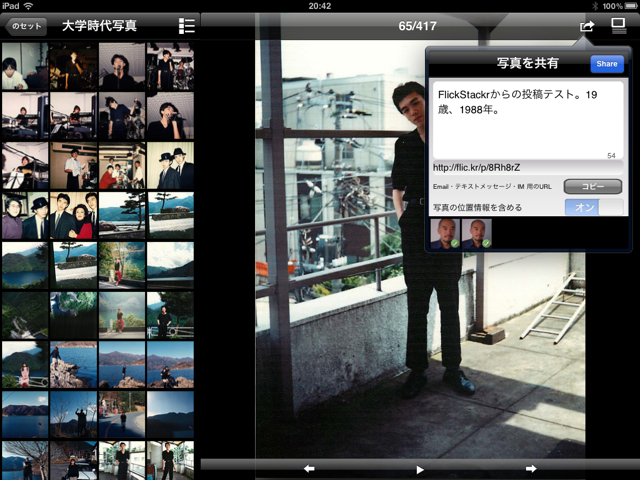
Task: Go to previous photo with left arrow
Action: tap(309, 468)
